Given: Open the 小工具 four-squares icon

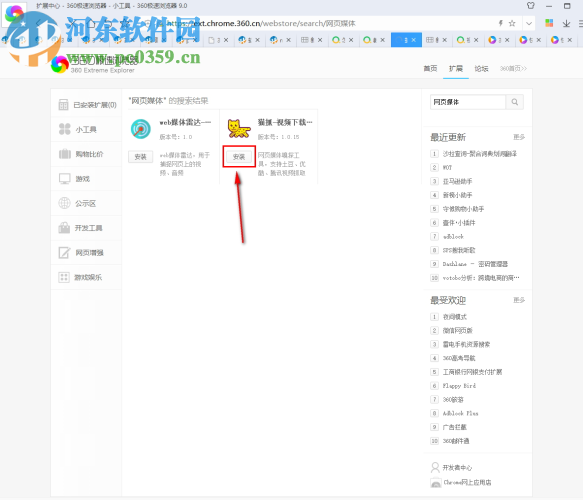Looking at the screenshot, I should coord(65,129).
